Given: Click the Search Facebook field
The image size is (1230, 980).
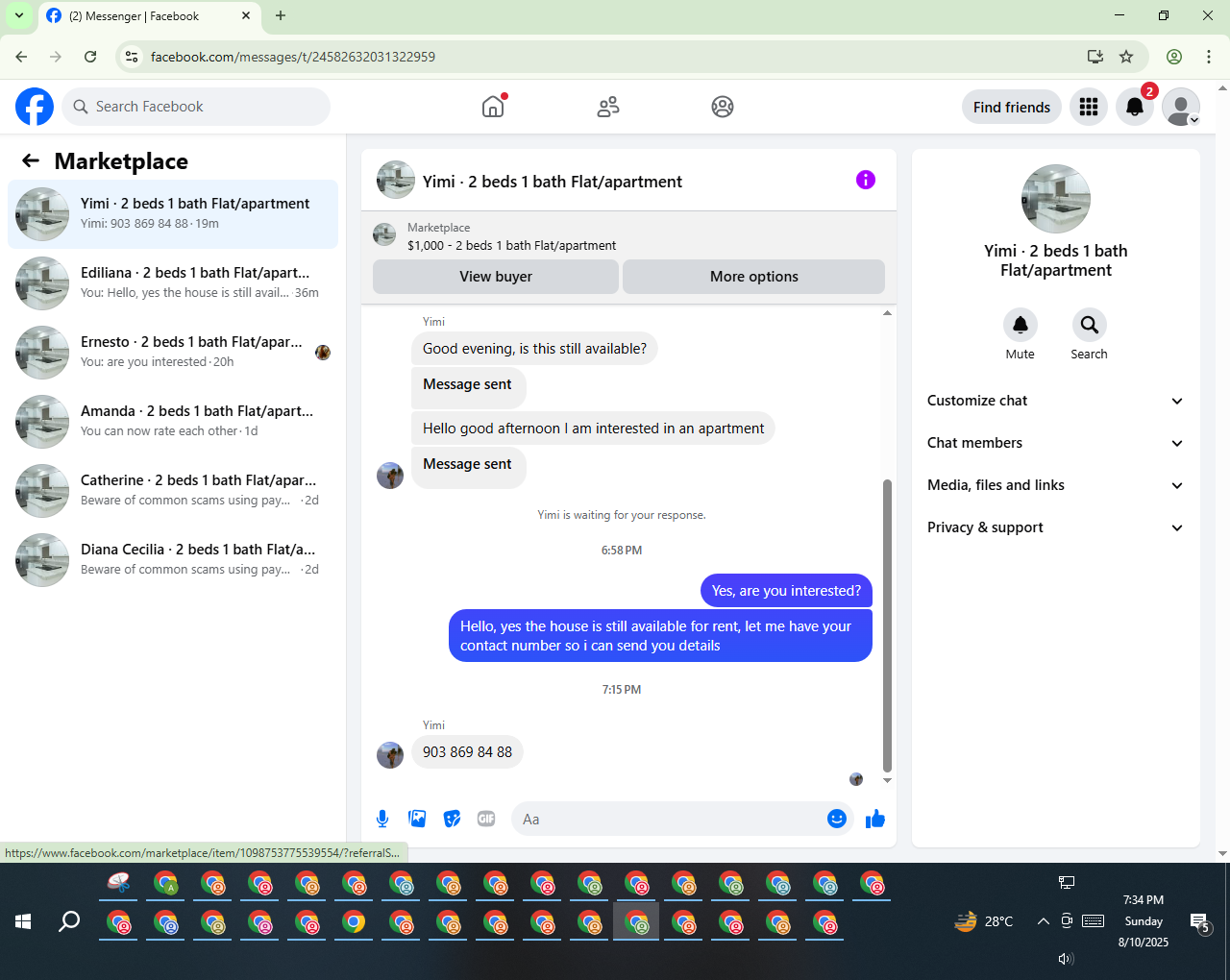Looking at the screenshot, I should (196, 107).
